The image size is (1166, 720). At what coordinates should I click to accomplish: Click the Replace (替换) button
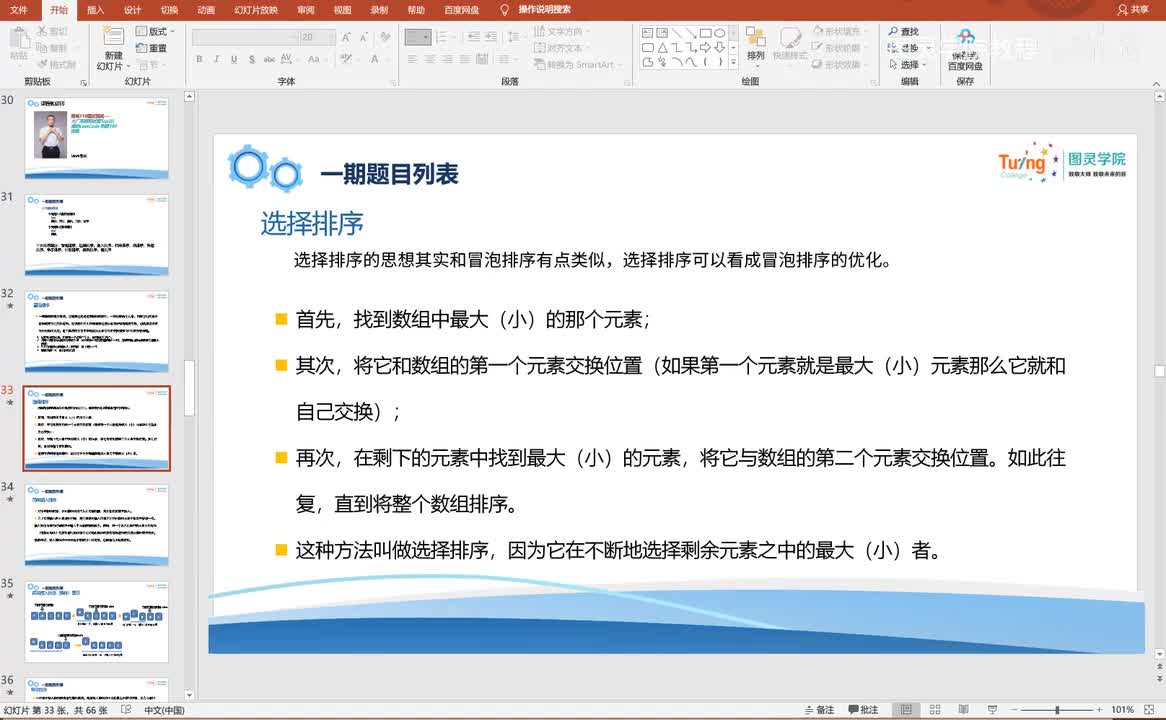click(x=909, y=48)
